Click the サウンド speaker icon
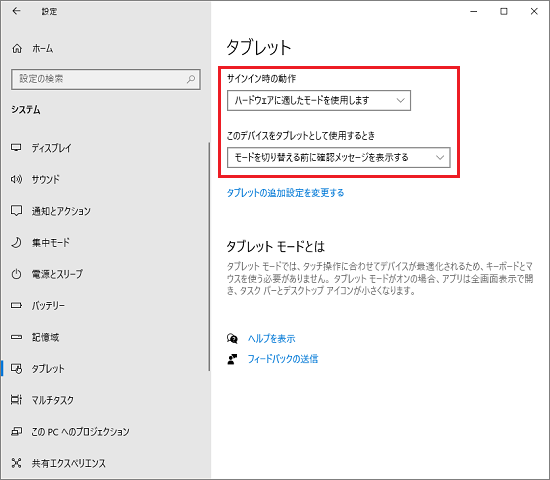This screenshot has height=480, width=550. pyautogui.click(x=16, y=179)
